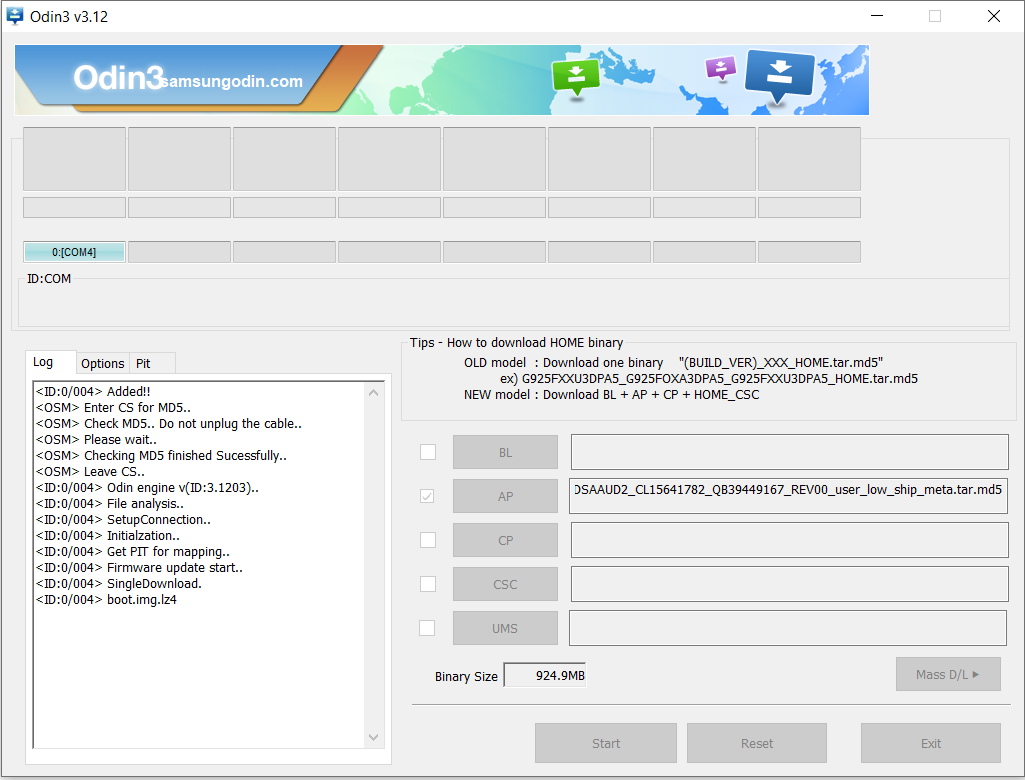Click the Mass D/L button

pyautogui.click(x=948, y=674)
